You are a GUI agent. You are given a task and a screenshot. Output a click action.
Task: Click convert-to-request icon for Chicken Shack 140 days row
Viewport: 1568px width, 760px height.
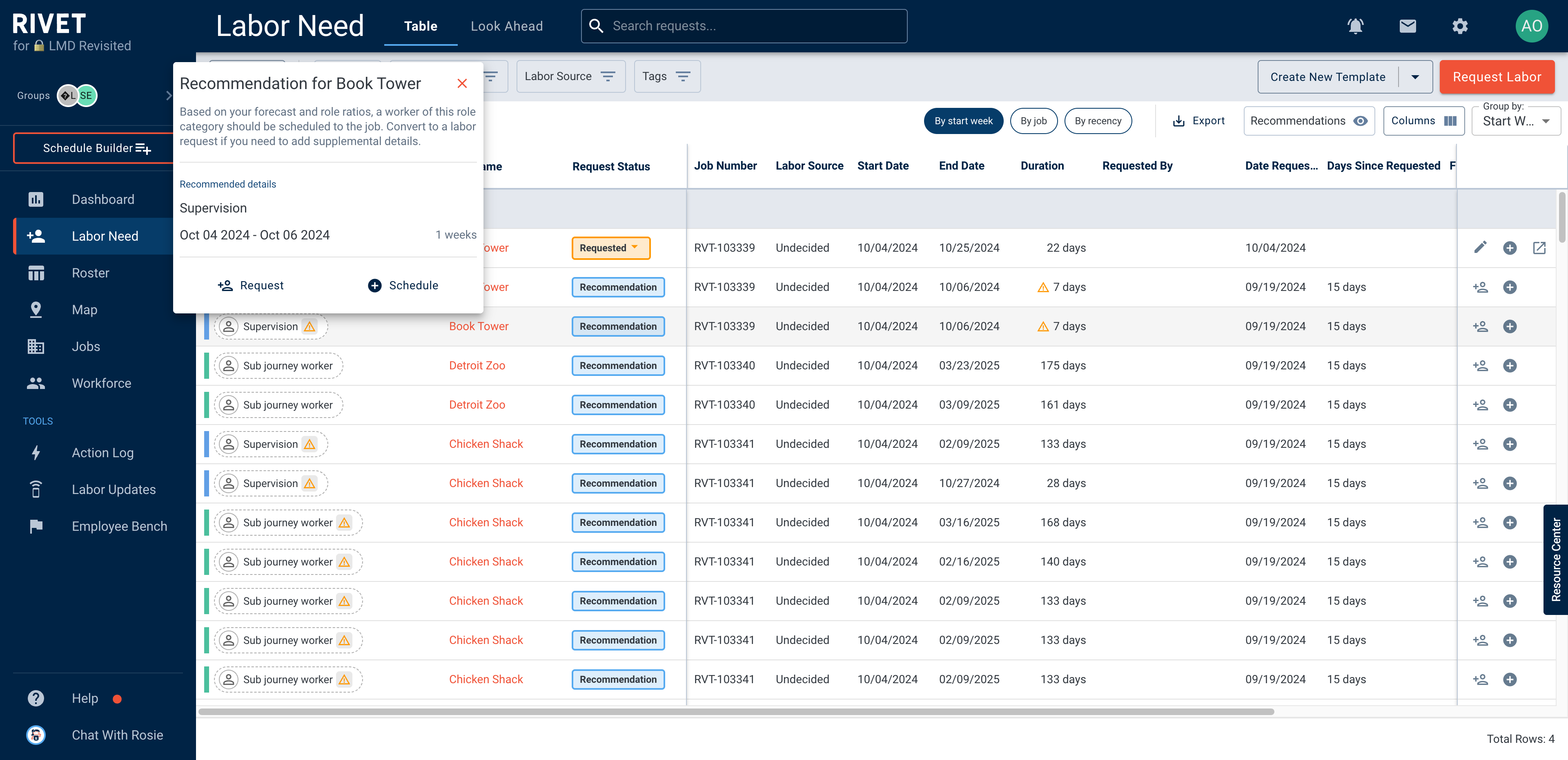pyautogui.click(x=1480, y=561)
